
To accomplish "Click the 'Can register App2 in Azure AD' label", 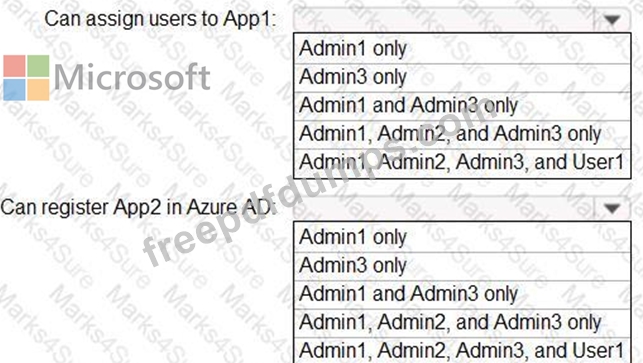I will tap(136, 208).
